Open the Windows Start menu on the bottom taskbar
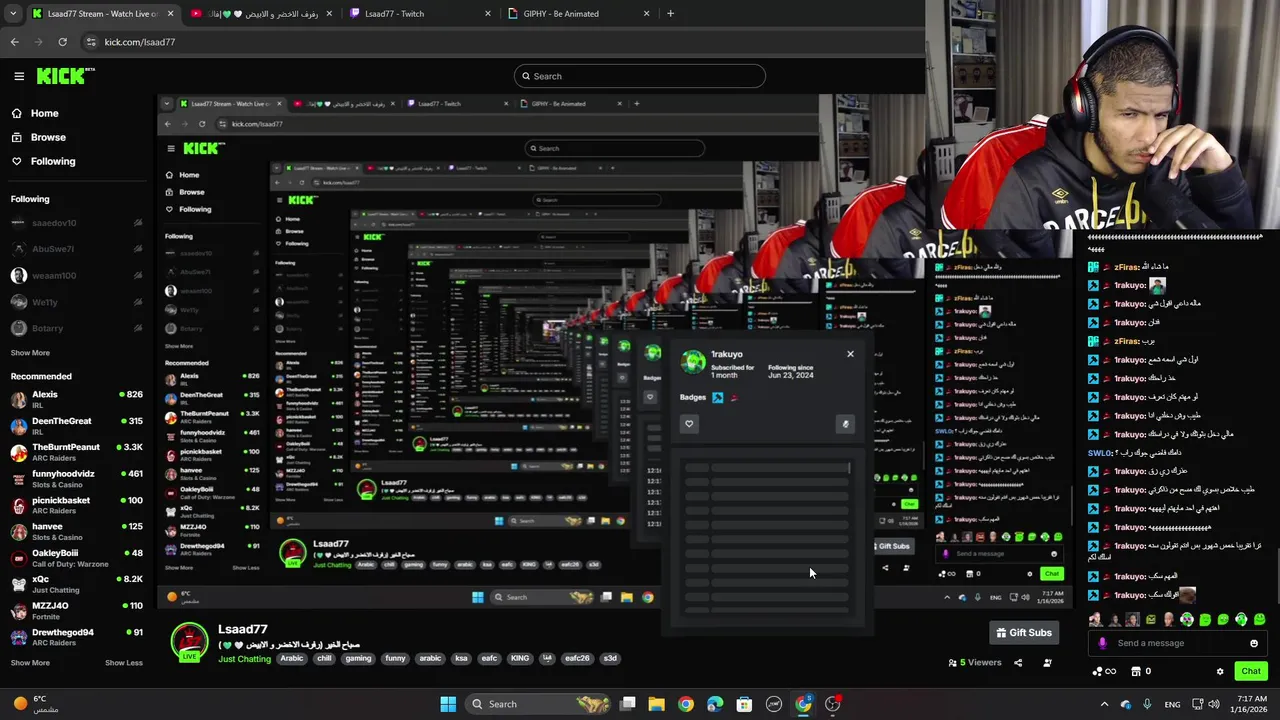This screenshot has height=720, width=1280. (448, 704)
